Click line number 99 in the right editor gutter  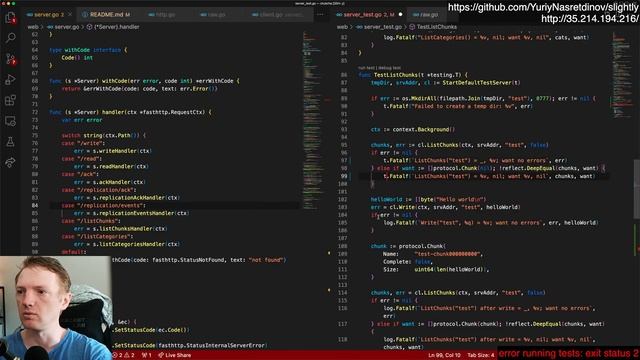click(x=344, y=176)
